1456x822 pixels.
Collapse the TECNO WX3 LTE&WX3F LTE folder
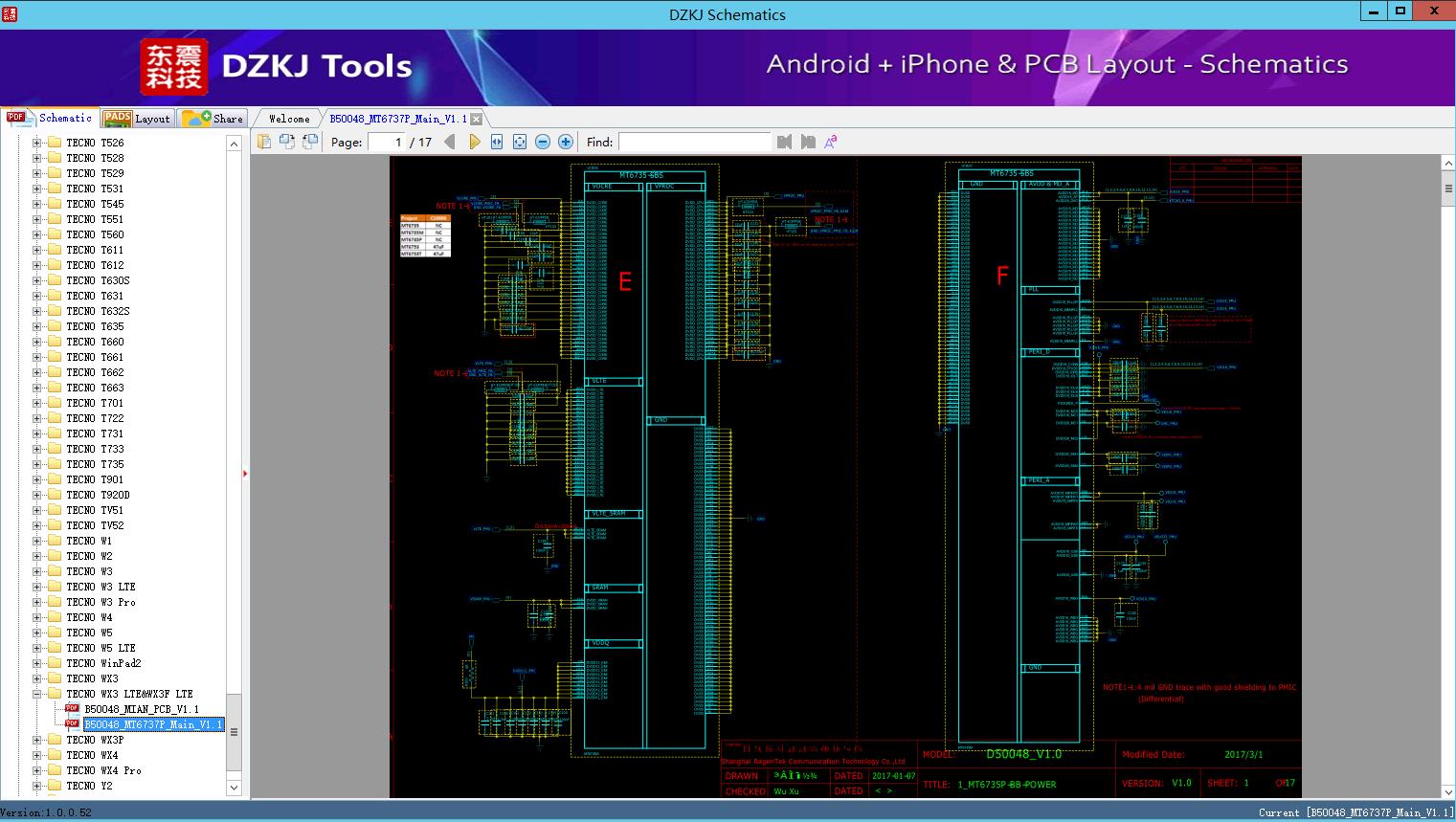click(37, 694)
